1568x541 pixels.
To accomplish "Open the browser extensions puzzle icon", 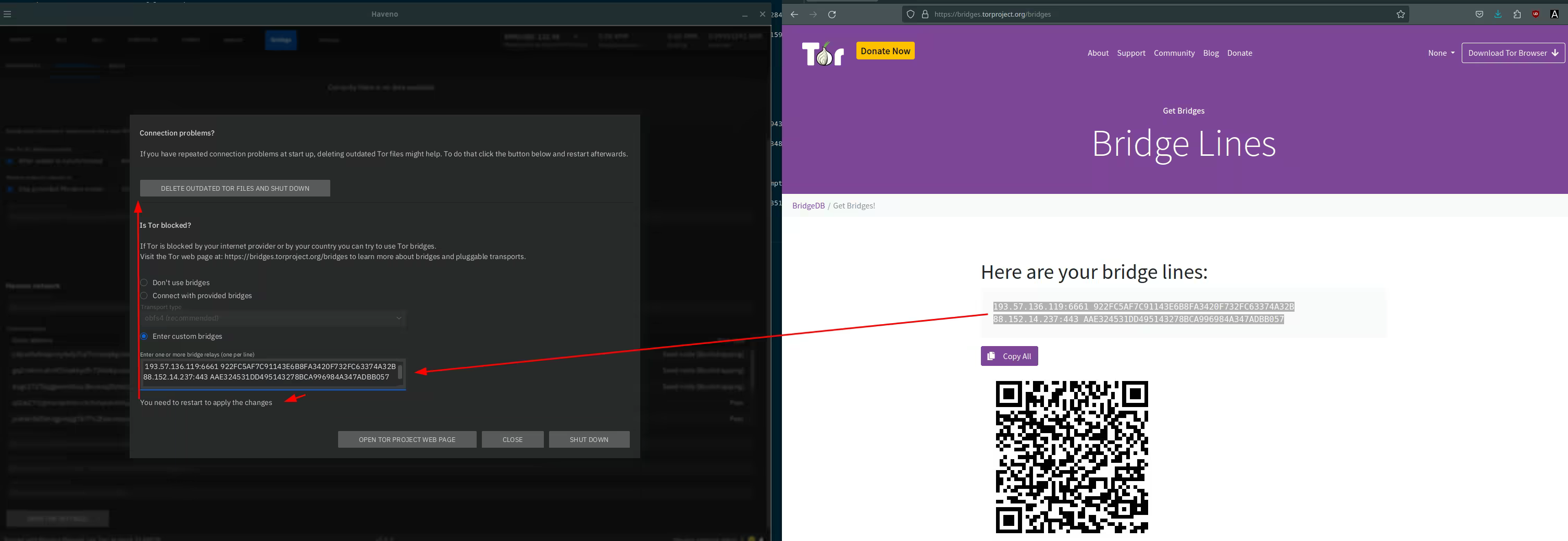I will click(x=1517, y=15).
